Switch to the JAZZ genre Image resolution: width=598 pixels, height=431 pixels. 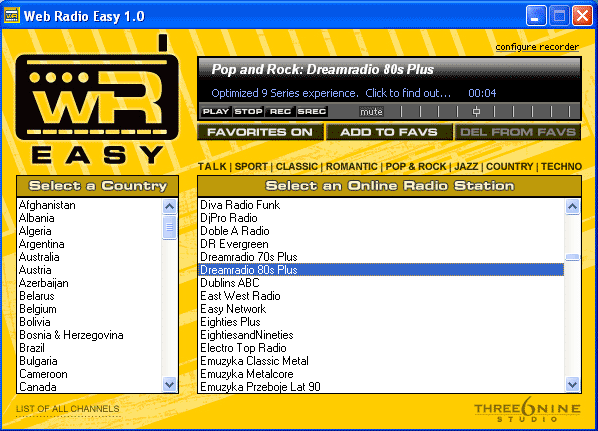(466, 167)
